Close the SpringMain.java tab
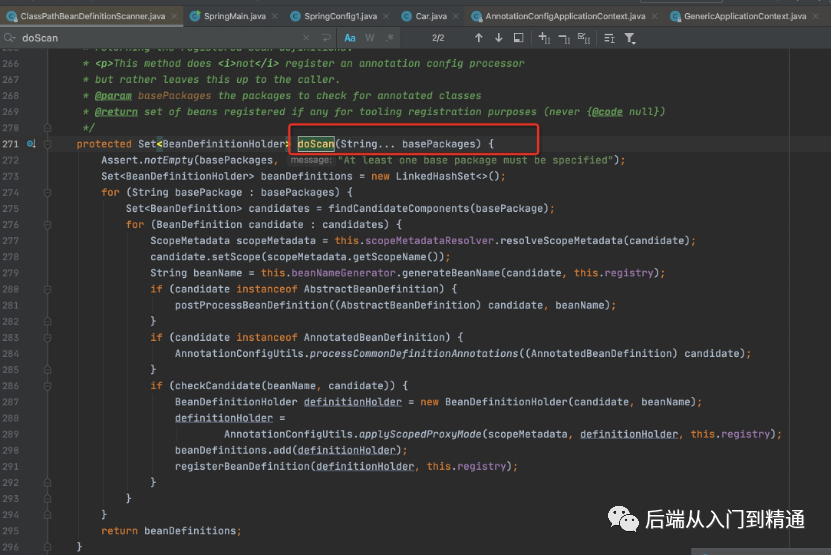The width and height of the screenshot is (832, 556). [x=274, y=16]
